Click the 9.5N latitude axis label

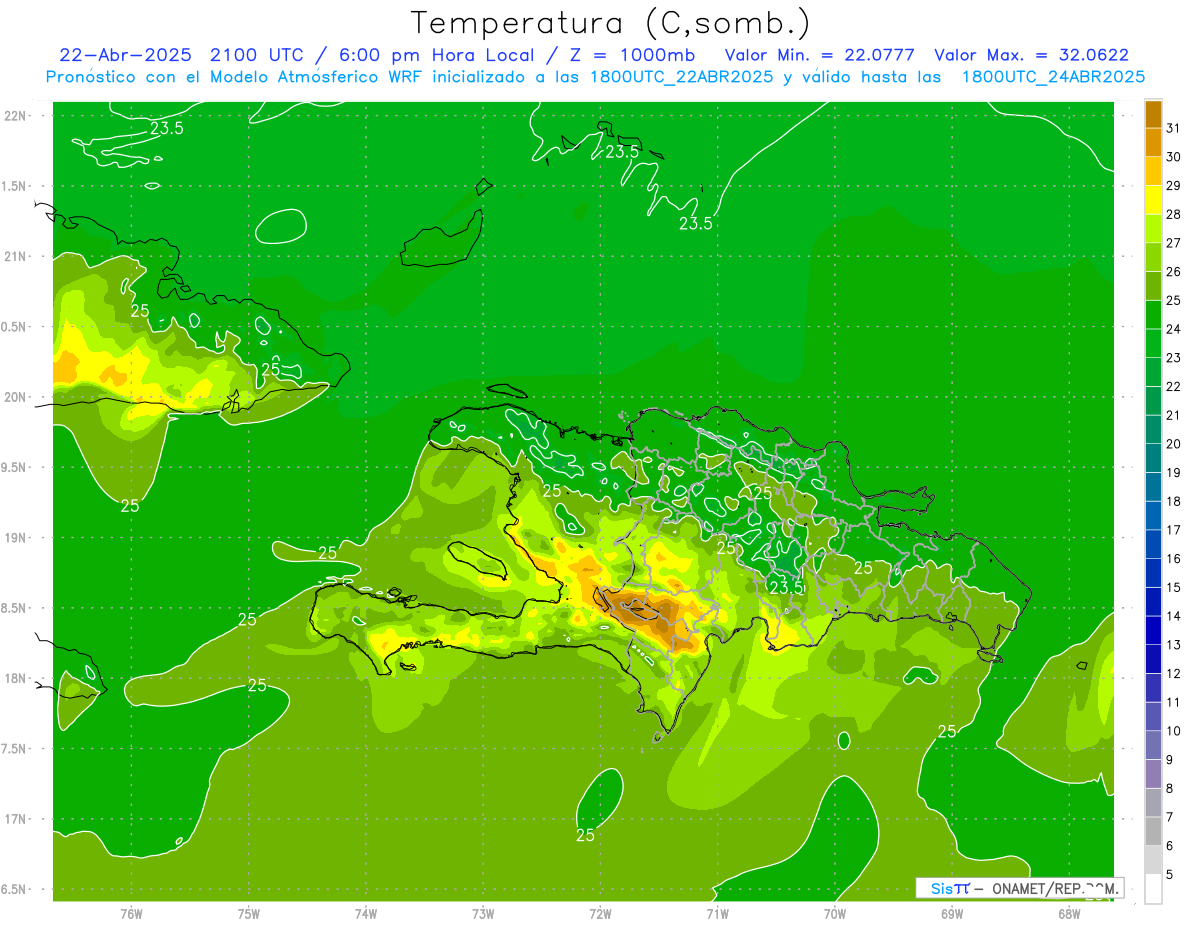[x=15, y=467]
